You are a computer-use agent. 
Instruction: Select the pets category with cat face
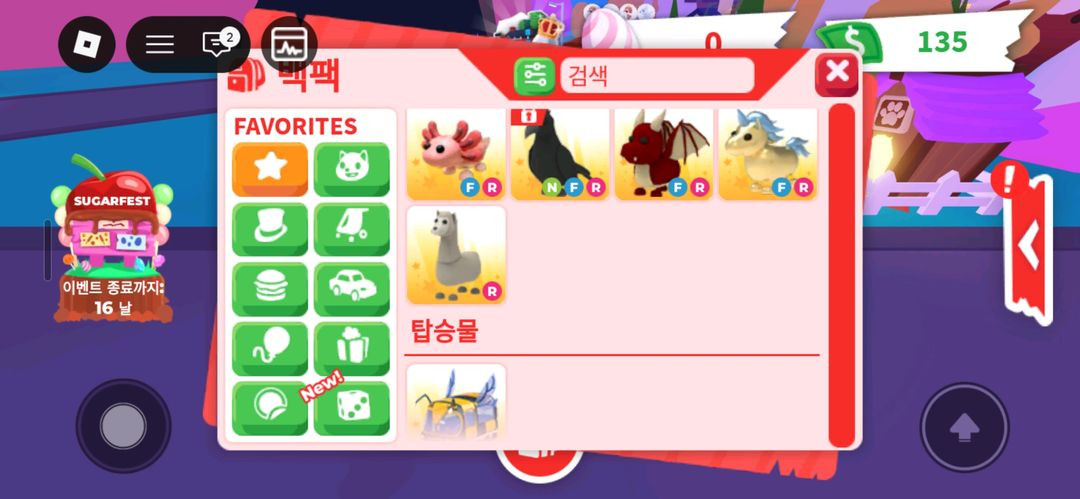tap(352, 170)
